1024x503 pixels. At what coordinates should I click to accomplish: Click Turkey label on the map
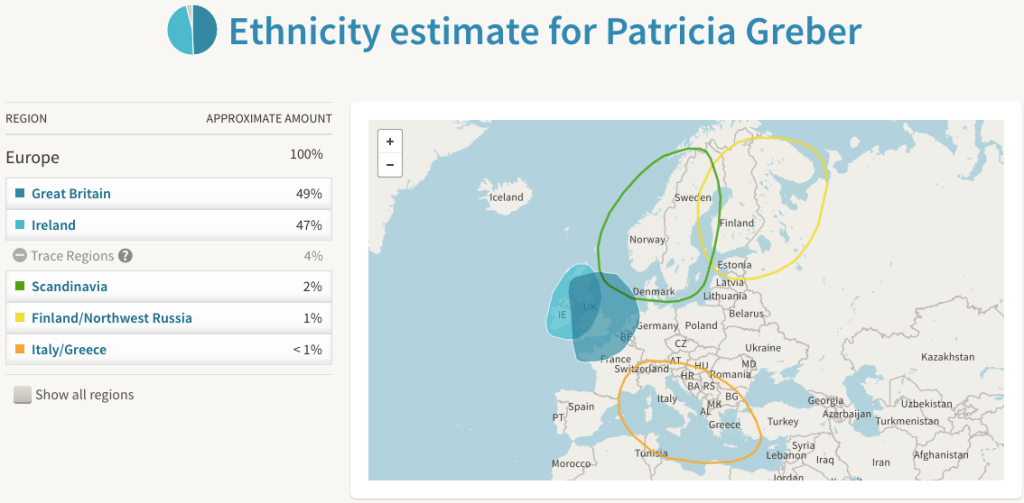[x=782, y=422]
